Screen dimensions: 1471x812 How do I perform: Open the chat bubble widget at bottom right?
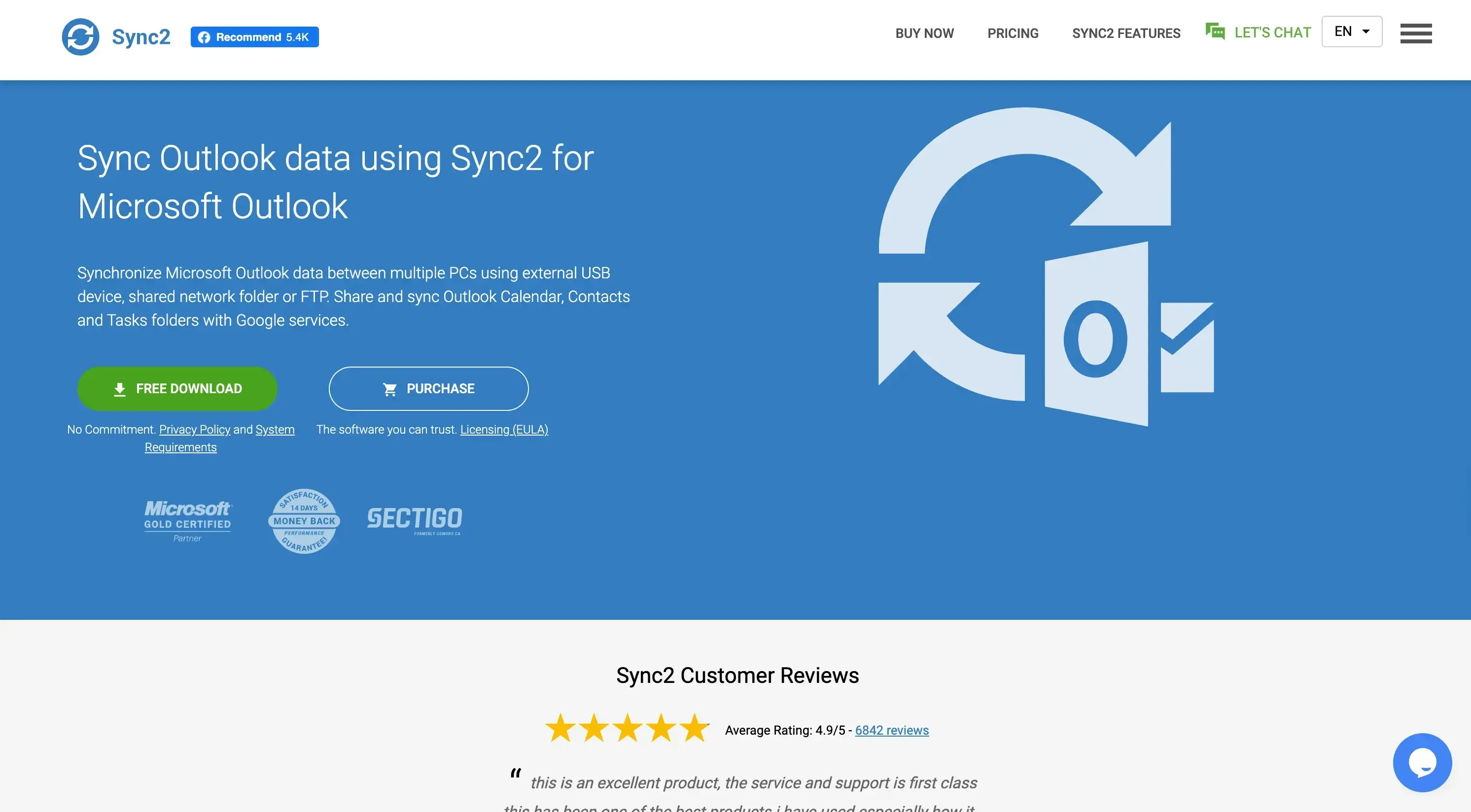(1423, 762)
